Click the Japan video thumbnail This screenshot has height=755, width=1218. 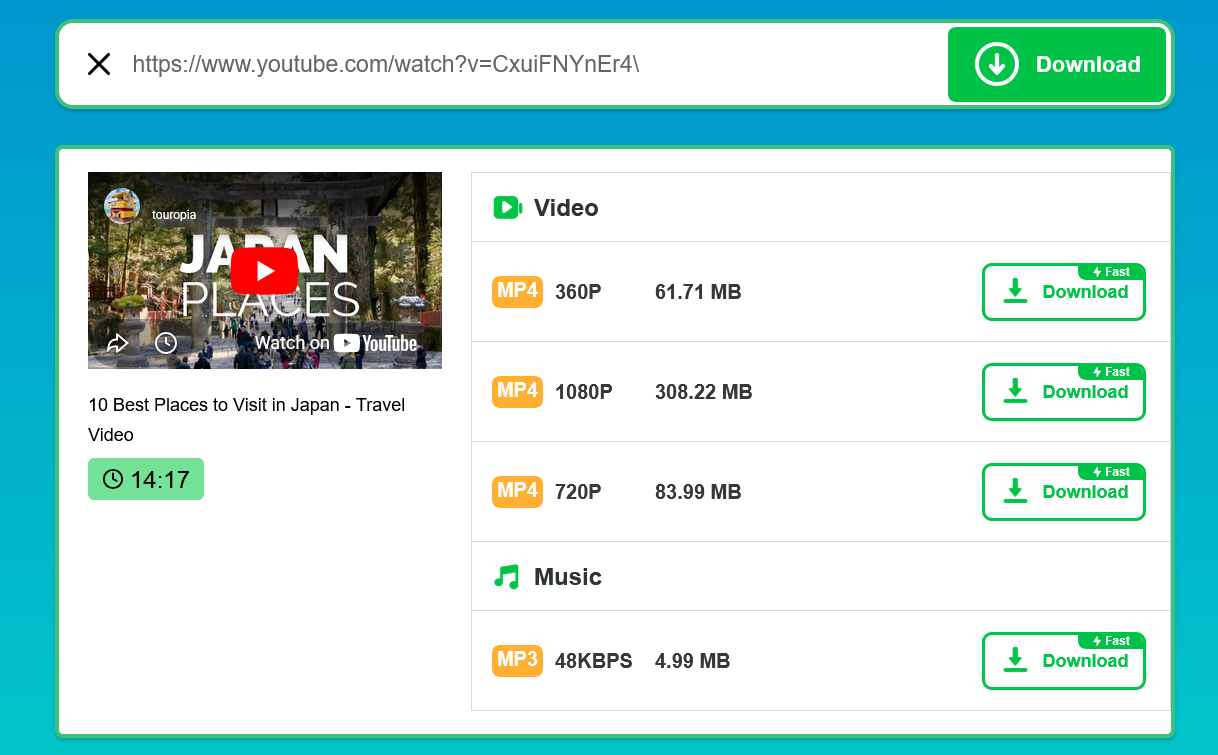pyautogui.click(x=265, y=270)
